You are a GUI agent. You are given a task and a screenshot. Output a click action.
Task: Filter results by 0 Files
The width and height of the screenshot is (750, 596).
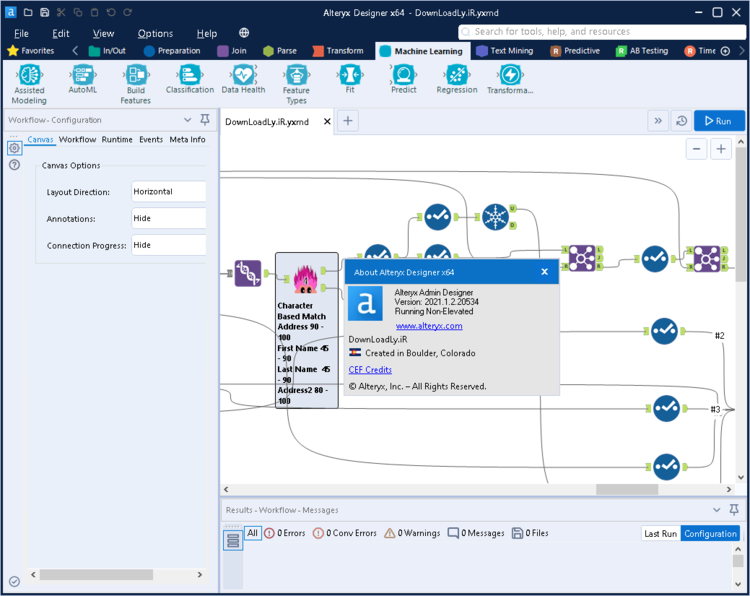click(530, 533)
